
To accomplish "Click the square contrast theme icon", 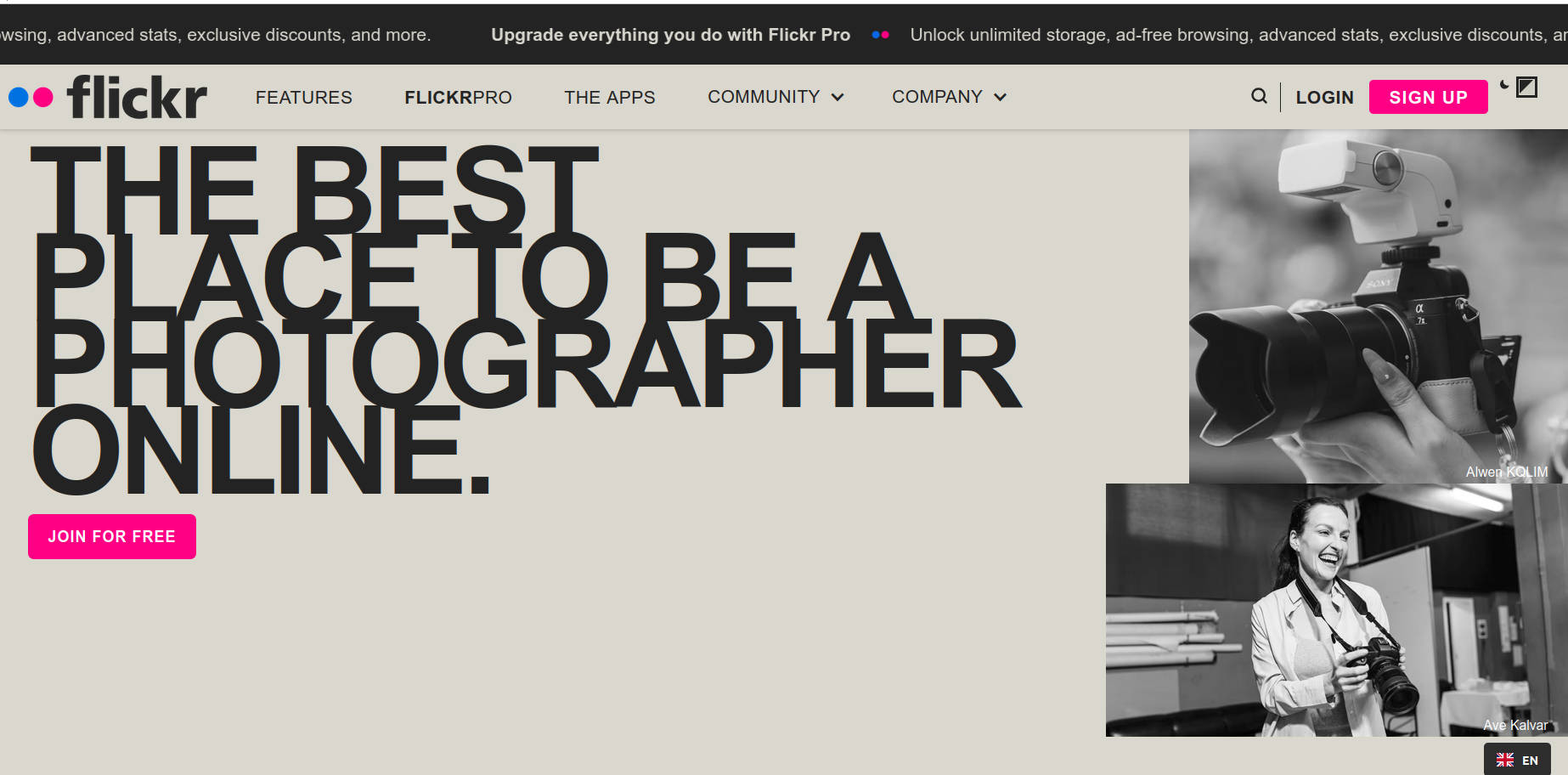I will [1526, 87].
